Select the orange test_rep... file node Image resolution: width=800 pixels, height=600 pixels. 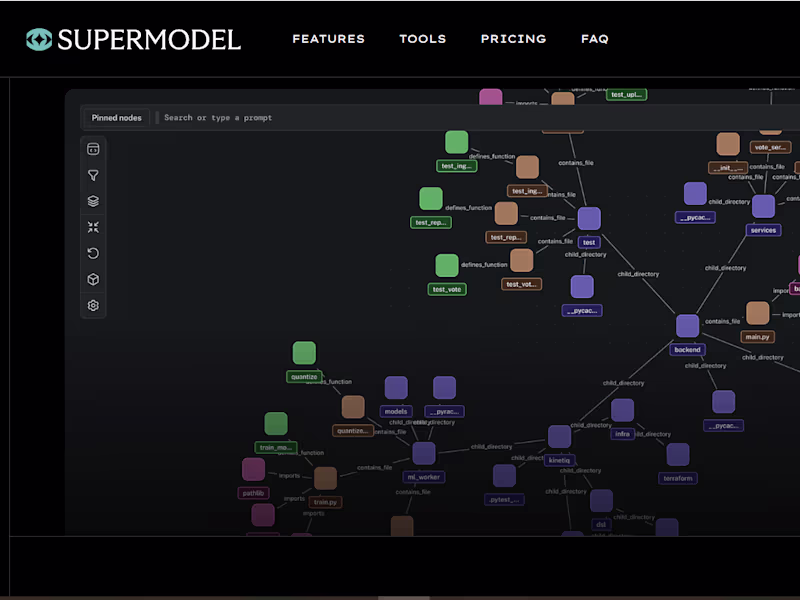pos(506,213)
